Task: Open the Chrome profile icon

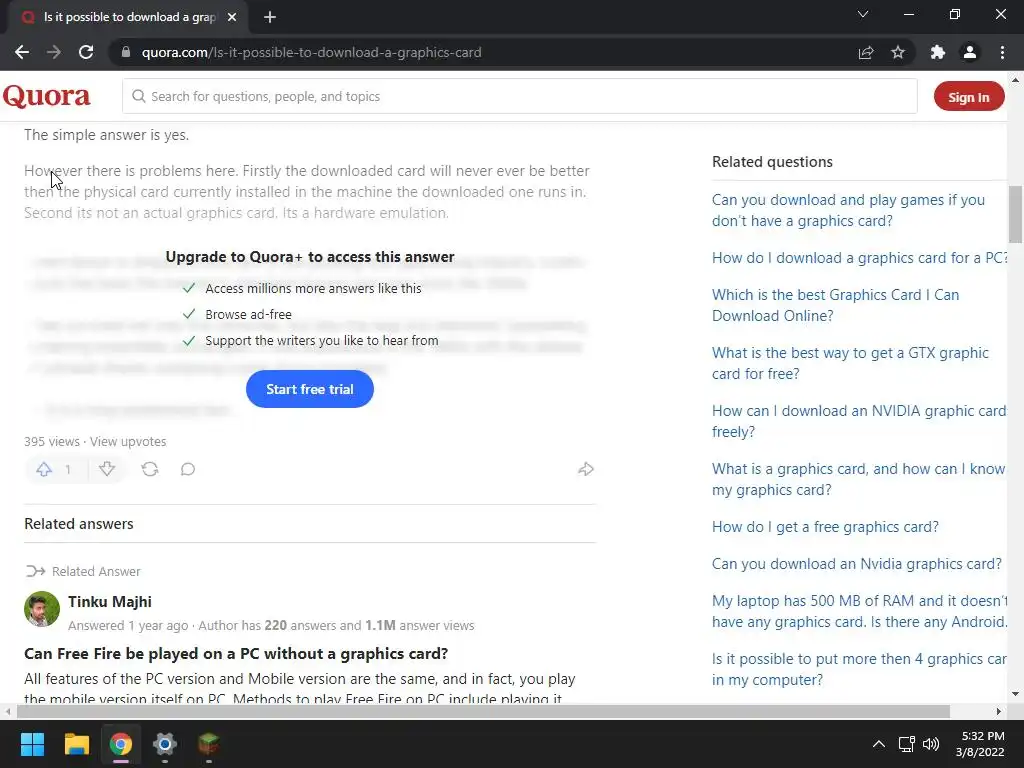Action: [970, 52]
